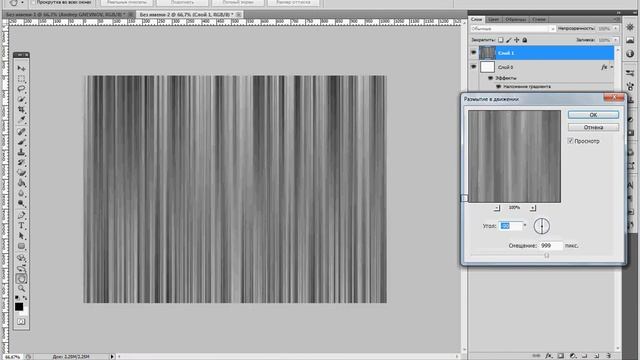The height and width of the screenshot is (360, 640).
Task: Create a new layer
Action: (596, 356)
